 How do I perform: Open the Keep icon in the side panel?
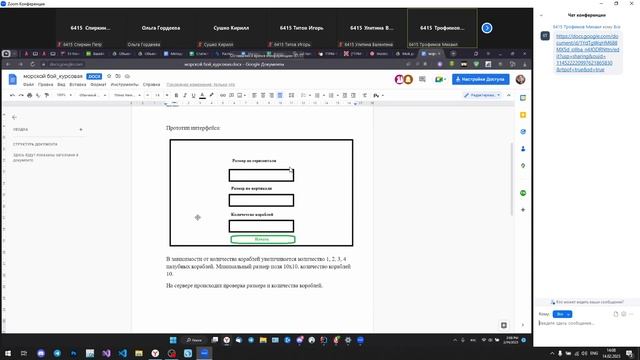(x=523, y=115)
